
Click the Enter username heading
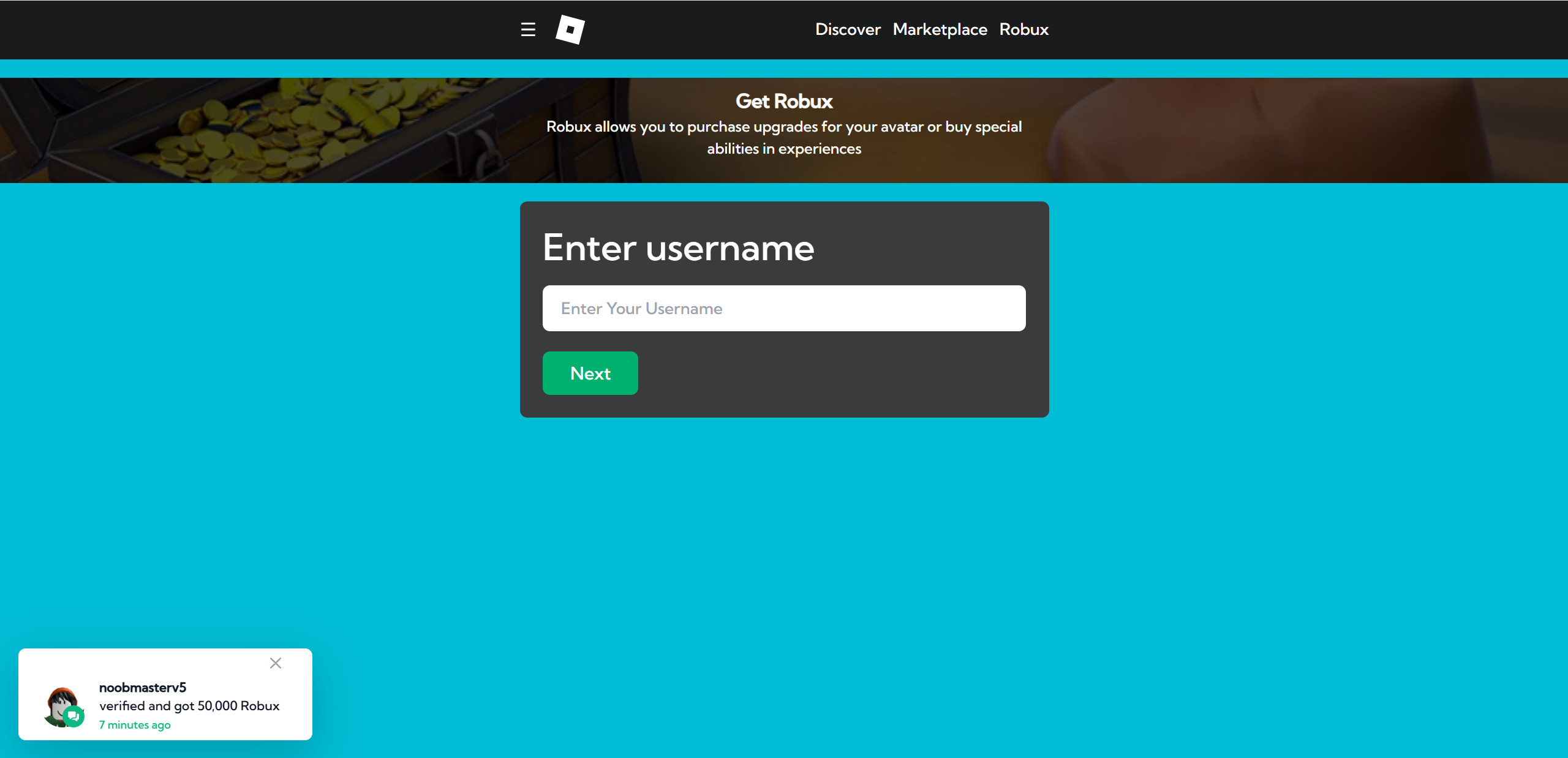click(678, 248)
